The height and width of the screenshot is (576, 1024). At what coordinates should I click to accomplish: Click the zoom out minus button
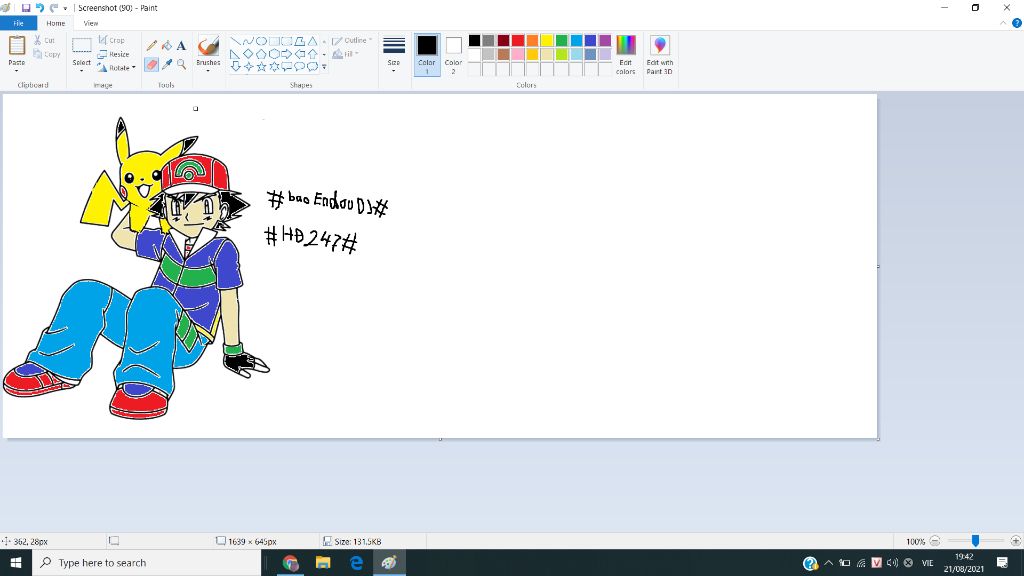(x=935, y=541)
